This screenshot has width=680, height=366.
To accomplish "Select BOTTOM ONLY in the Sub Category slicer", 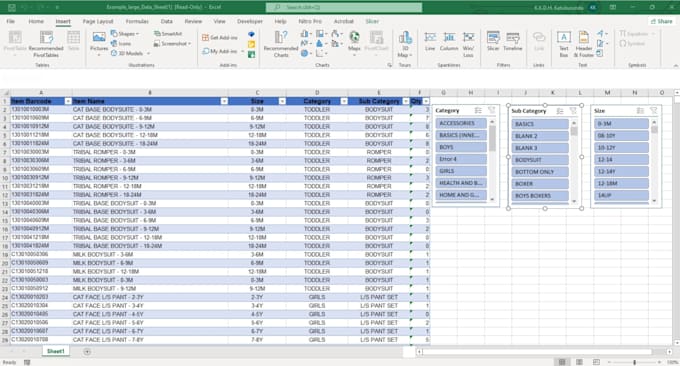I will coord(540,172).
